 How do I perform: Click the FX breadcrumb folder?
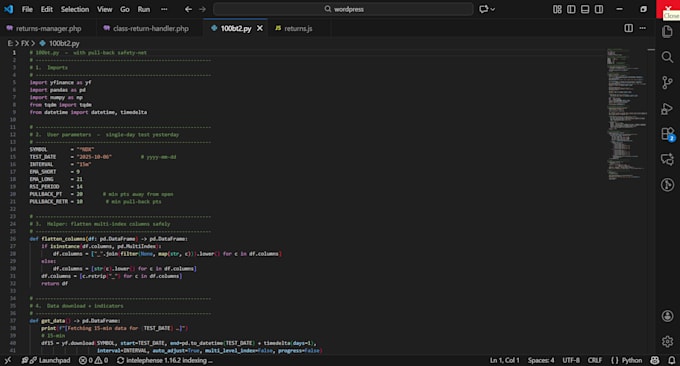click(x=25, y=43)
